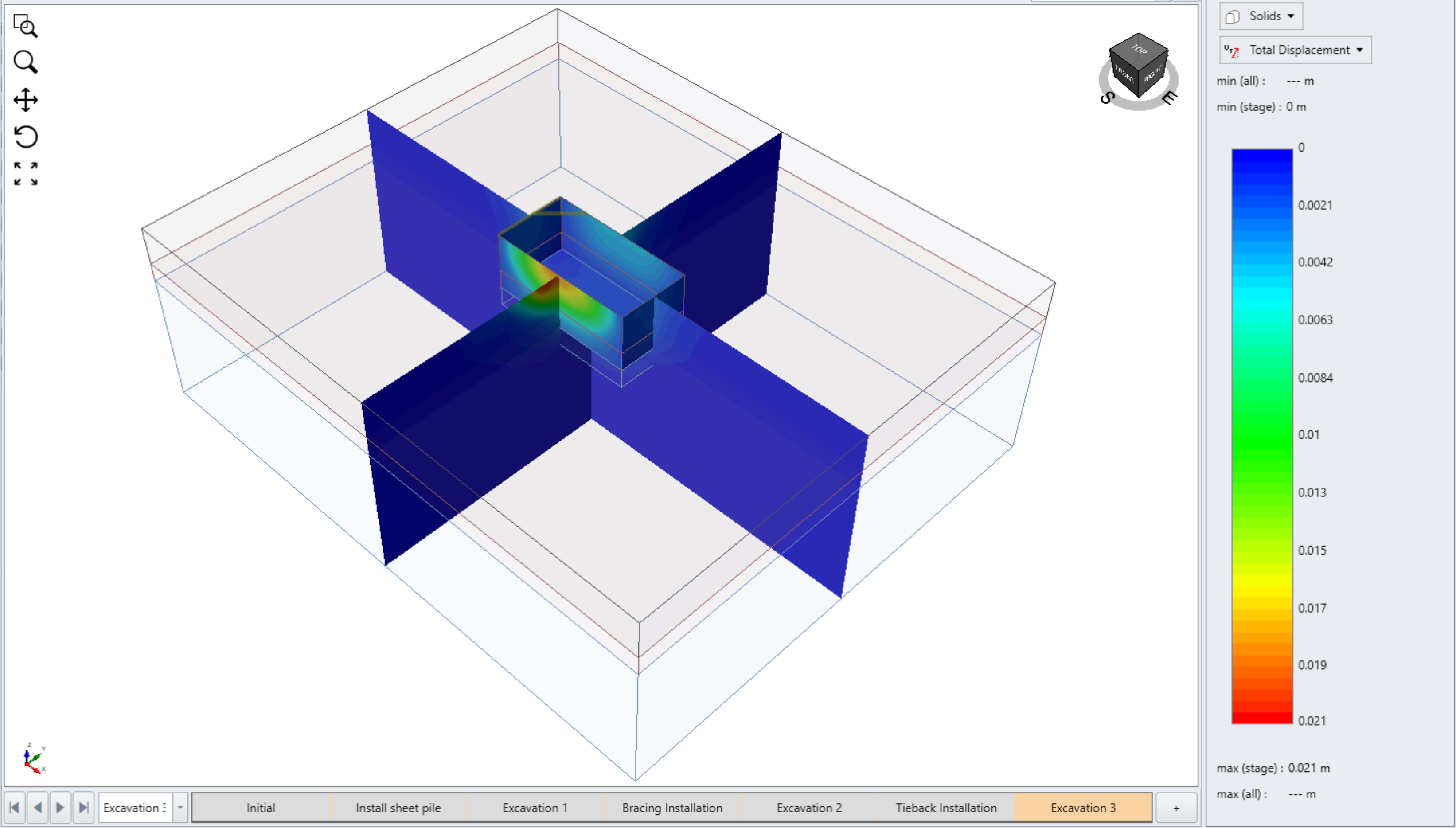The width and height of the screenshot is (1456, 828).
Task: Select the zoom window tool
Action: pyautogui.click(x=26, y=26)
